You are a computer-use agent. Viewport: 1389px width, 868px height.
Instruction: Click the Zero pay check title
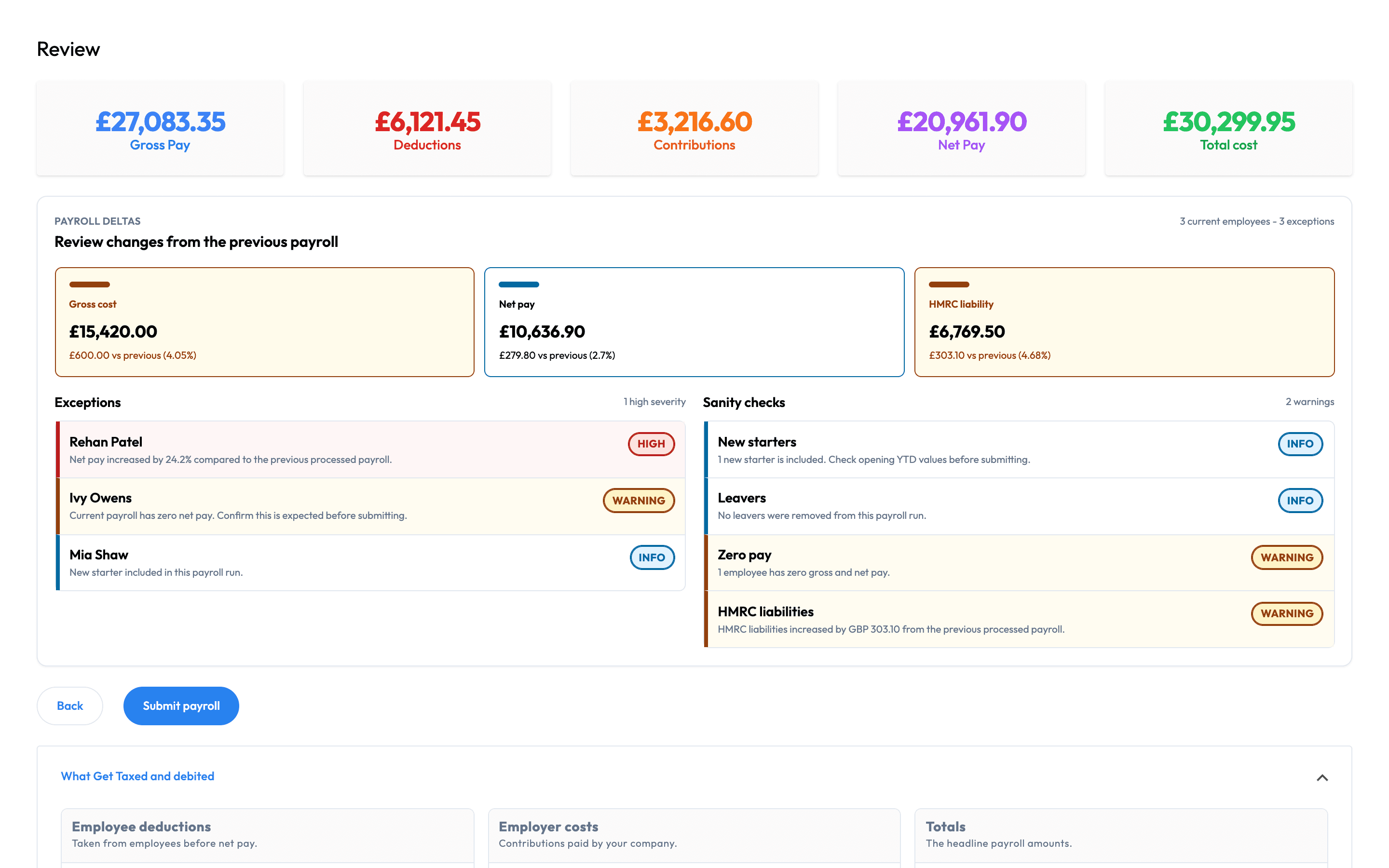click(x=744, y=555)
